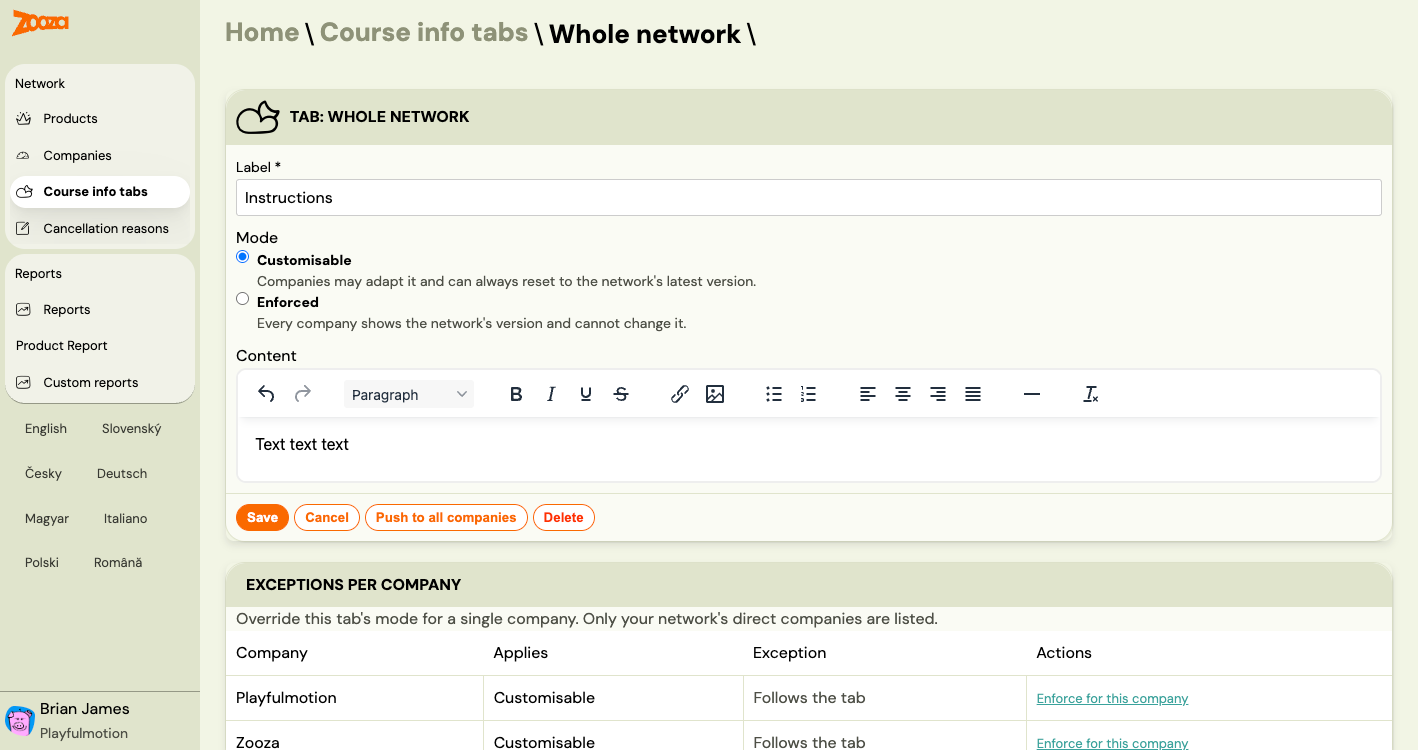
Task: Go to Companies in the sidebar
Action: (100, 155)
